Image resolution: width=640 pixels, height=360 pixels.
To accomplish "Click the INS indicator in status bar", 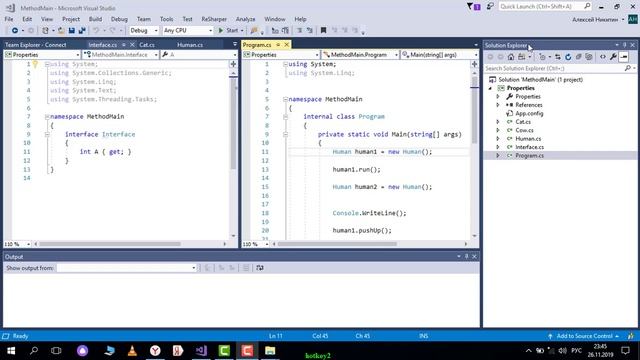I will [x=423, y=336].
